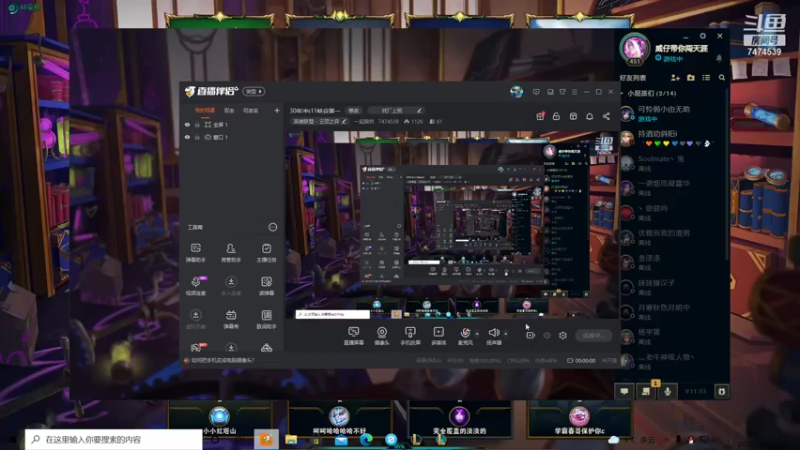
Task: Click the 多人连麦 download icon
Action: [231, 282]
